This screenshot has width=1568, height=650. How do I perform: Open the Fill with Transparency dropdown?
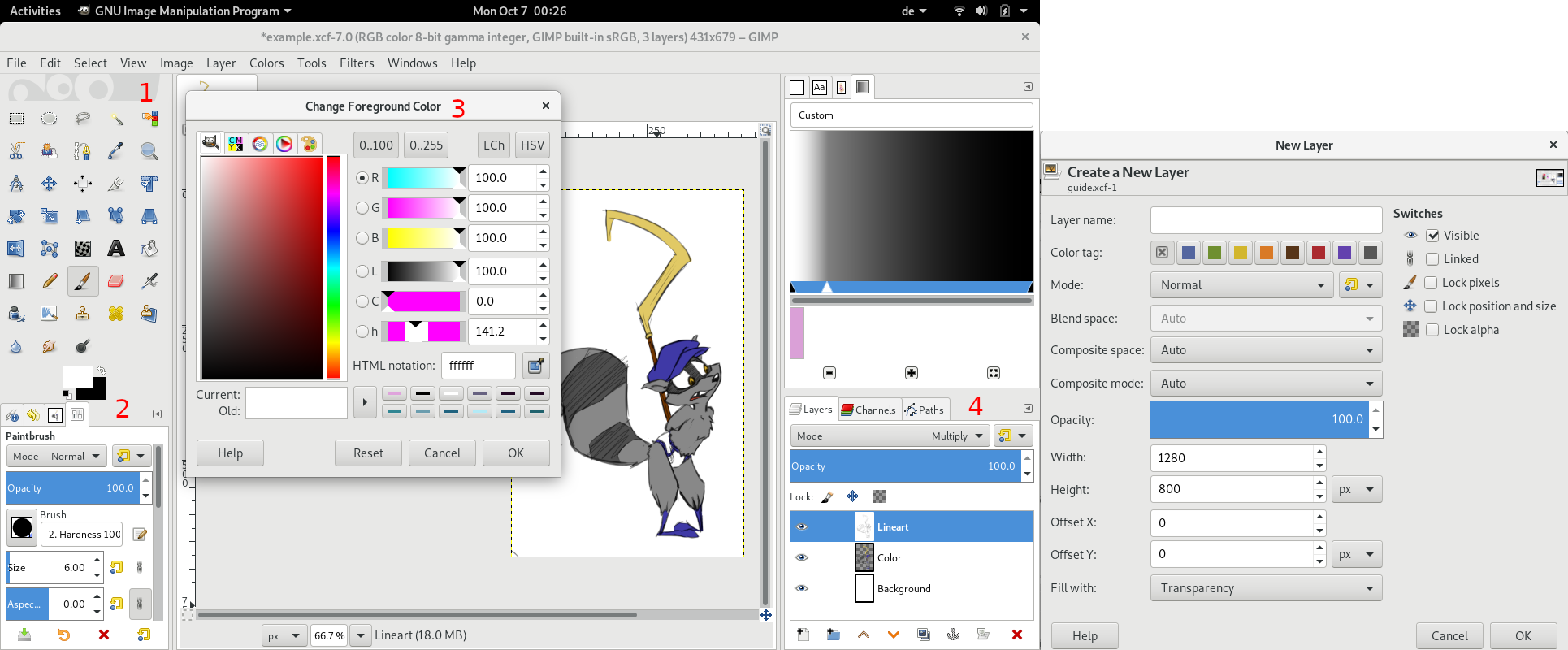pyautogui.click(x=1266, y=587)
